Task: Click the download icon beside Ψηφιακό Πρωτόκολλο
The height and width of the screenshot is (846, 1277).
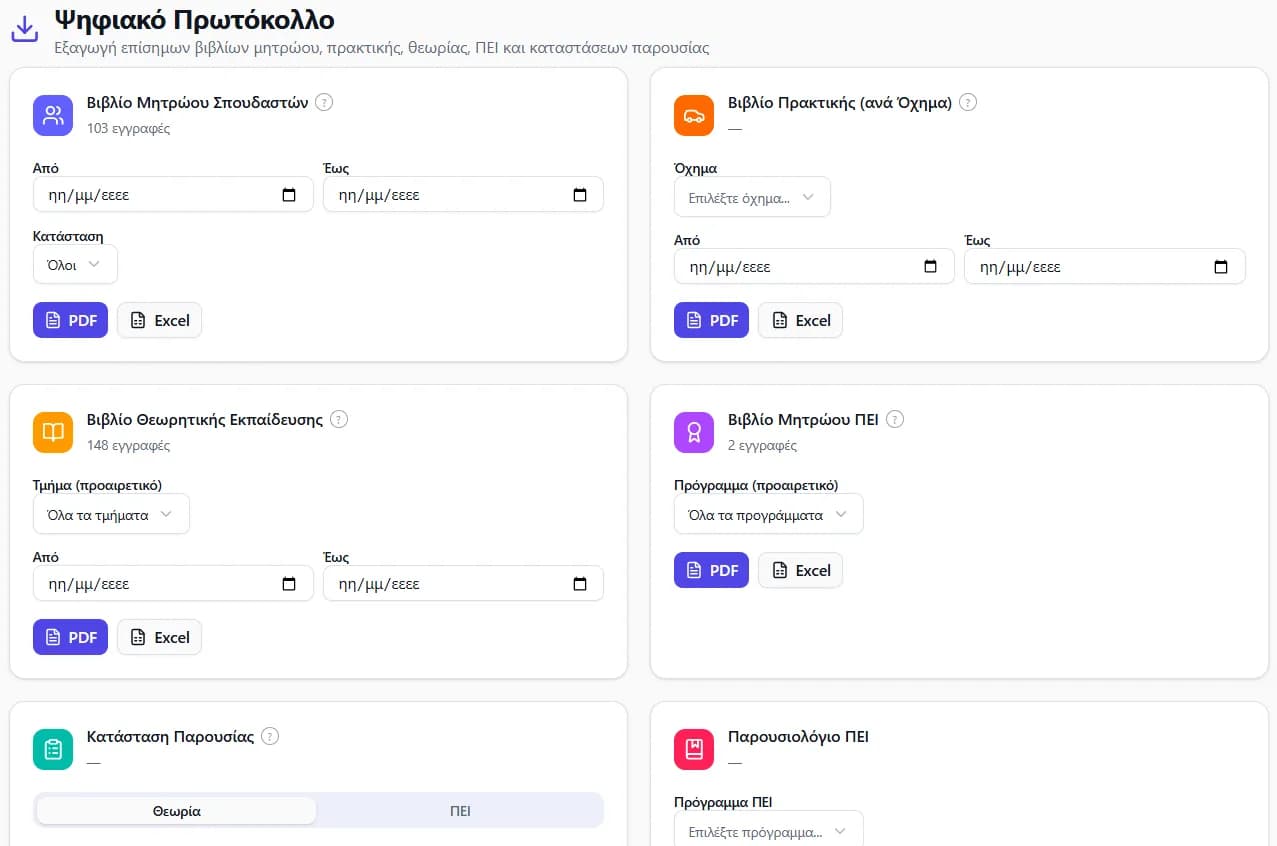Action: click(x=24, y=30)
